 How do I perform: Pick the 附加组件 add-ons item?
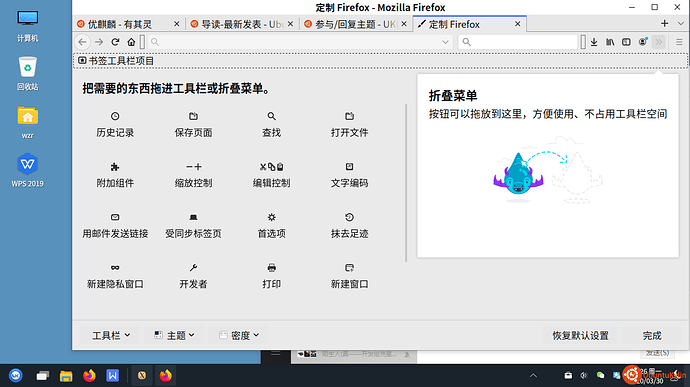(x=115, y=175)
